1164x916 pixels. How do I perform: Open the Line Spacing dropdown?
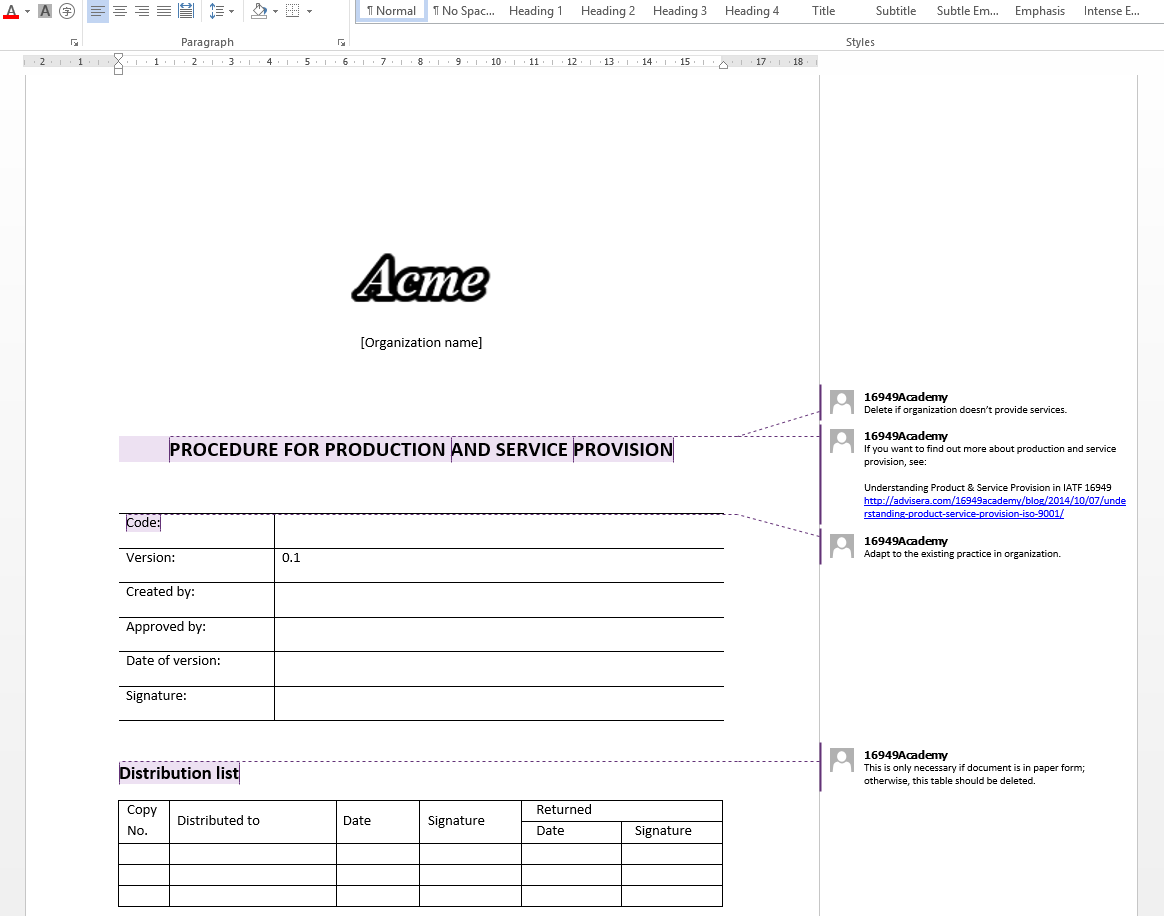pyautogui.click(x=232, y=11)
